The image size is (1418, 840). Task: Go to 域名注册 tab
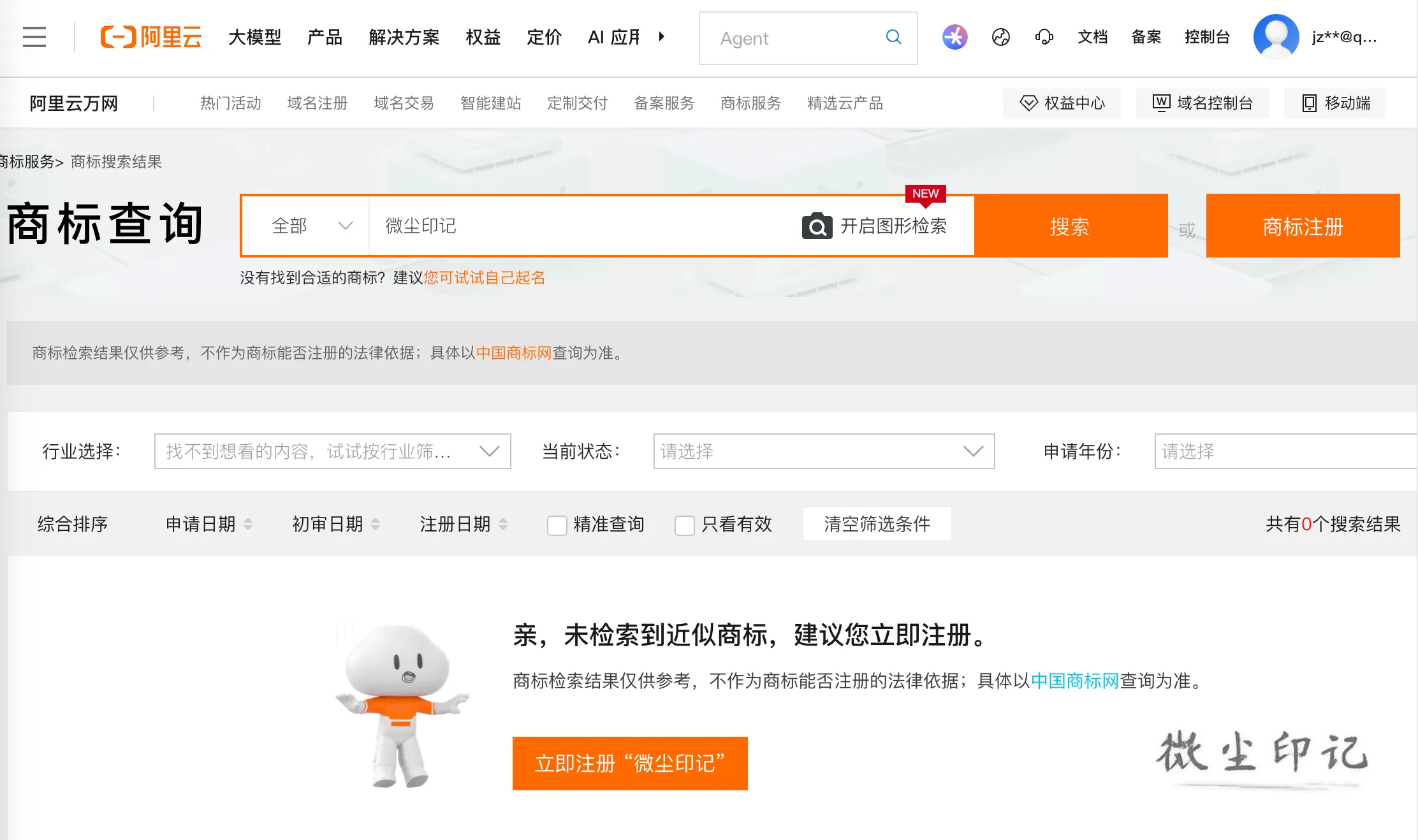click(317, 103)
